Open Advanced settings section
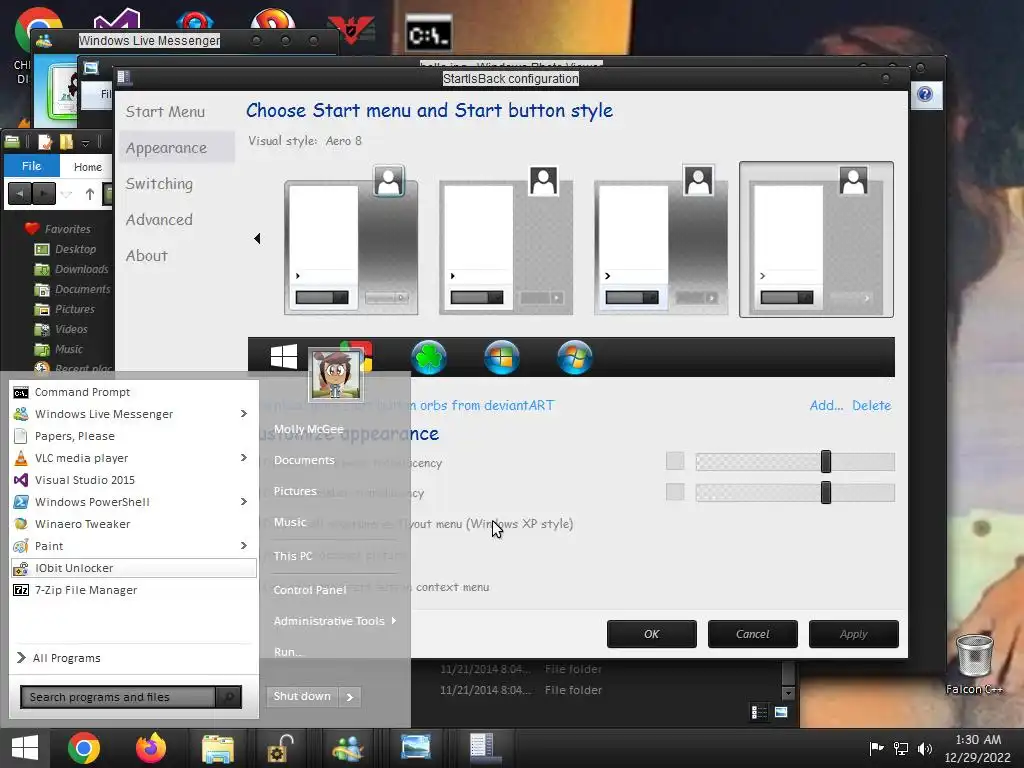1024x768 pixels. tap(159, 219)
